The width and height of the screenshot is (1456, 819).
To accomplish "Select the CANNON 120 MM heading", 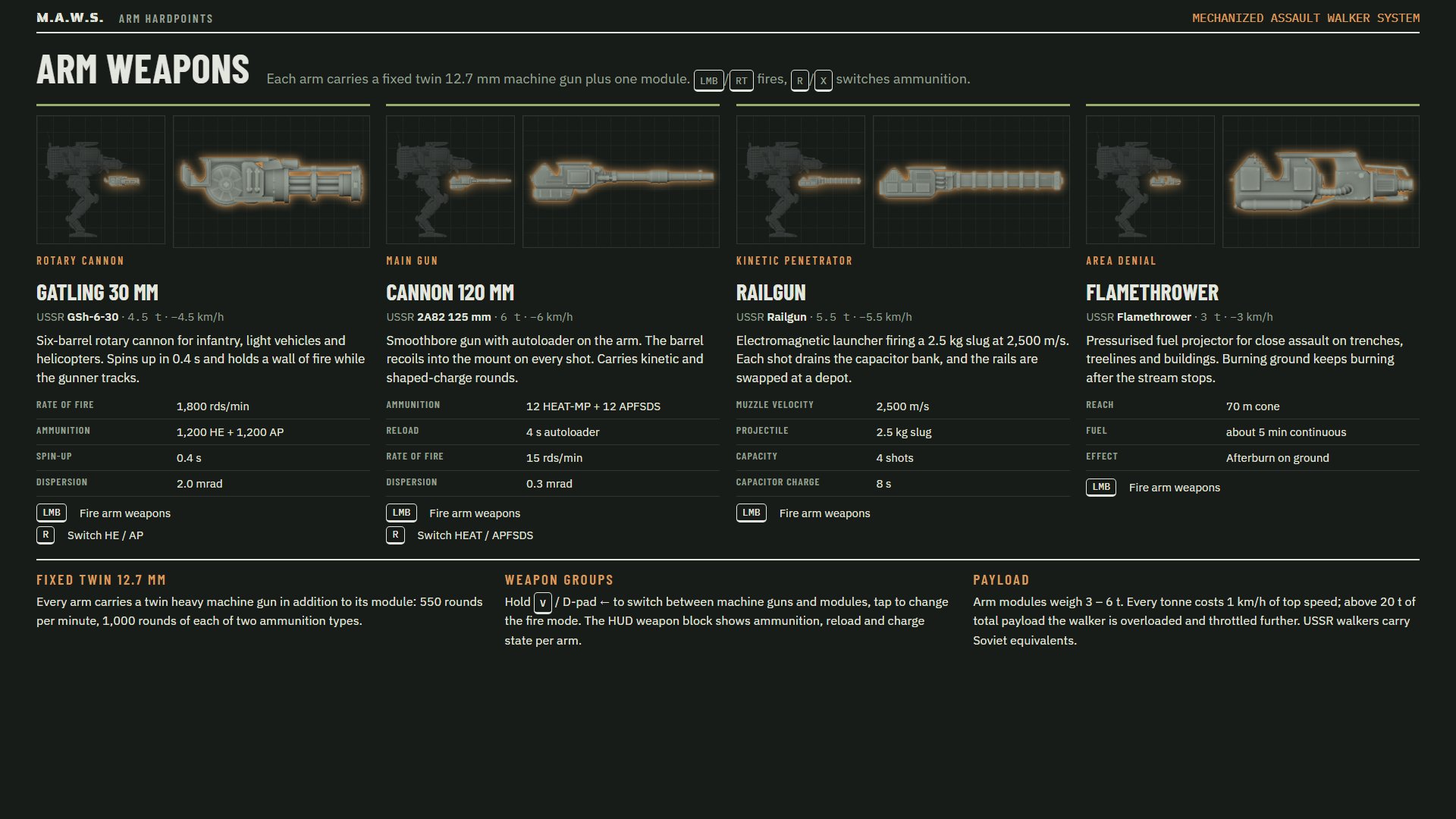I will click(450, 293).
